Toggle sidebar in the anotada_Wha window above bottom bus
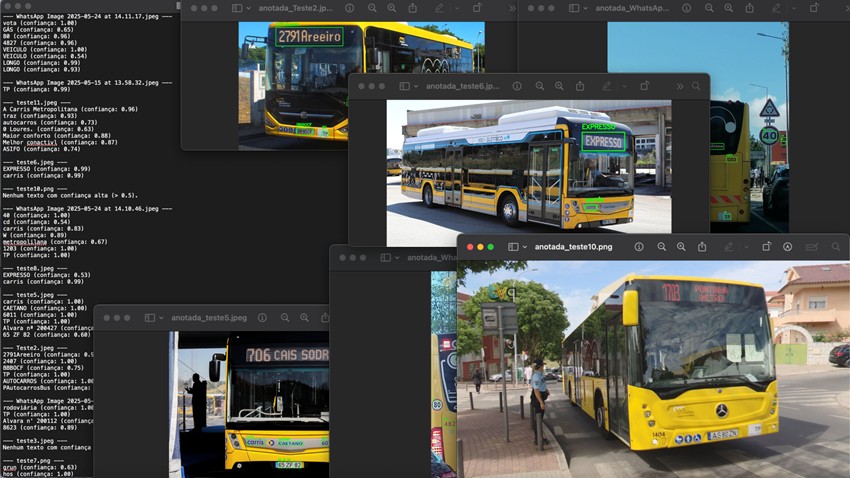This screenshot has width=850, height=478. point(385,257)
